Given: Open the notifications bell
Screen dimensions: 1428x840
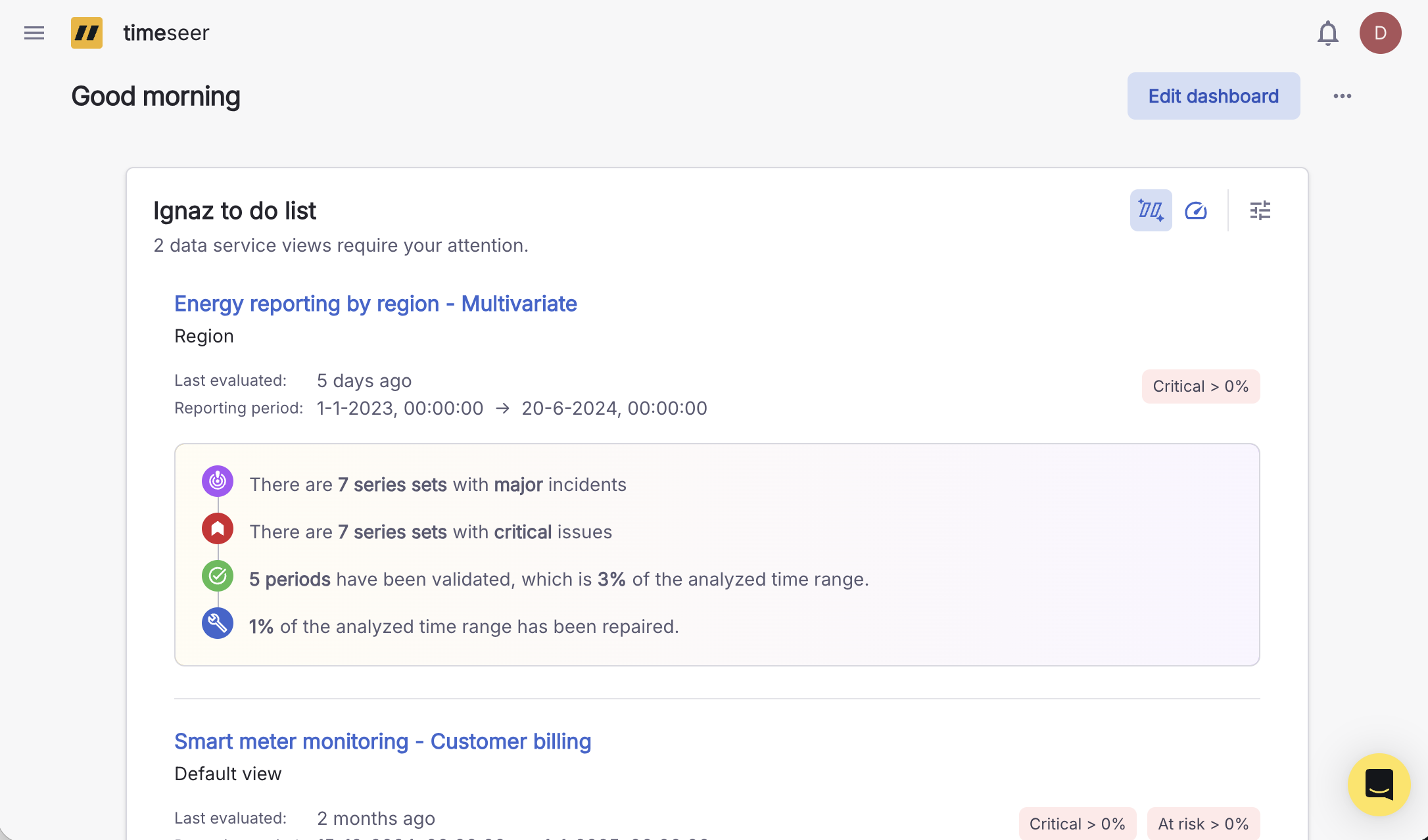Looking at the screenshot, I should point(1327,33).
